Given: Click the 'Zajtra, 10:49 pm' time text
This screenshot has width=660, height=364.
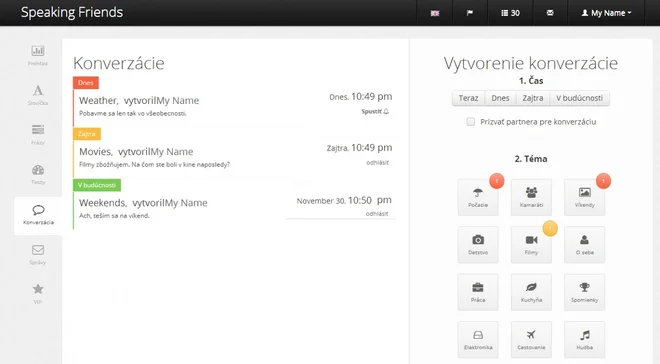Looking at the screenshot, I should [x=359, y=148].
